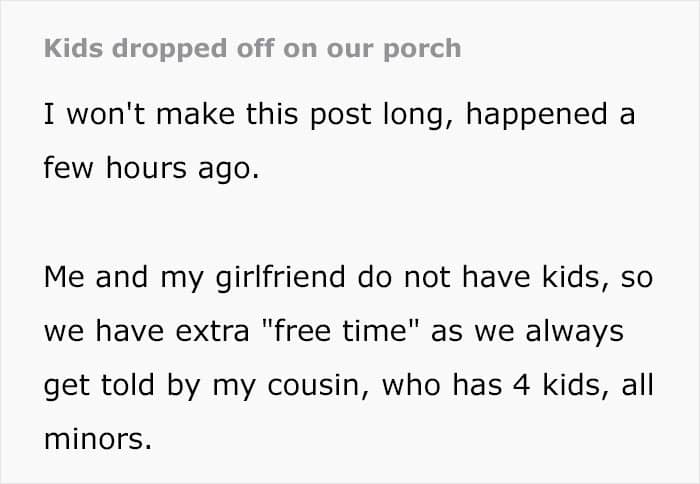This screenshot has height=484, width=700.
Task: Click the last word 'minors.'
Action: [98, 439]
